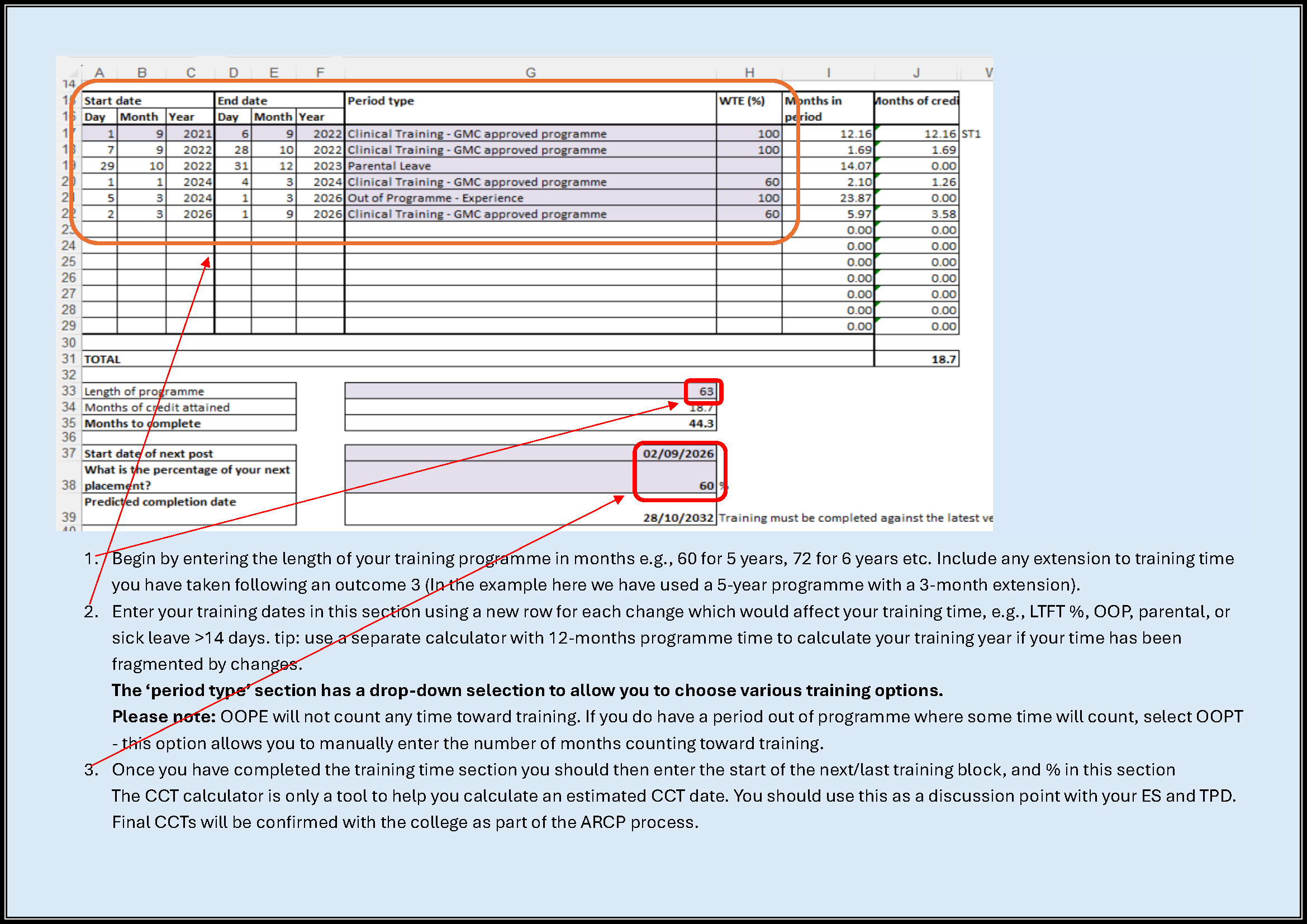Image resolution: width=1307 pixels, height=924 pixels.
Task: Click row 21 WTE cell showing 100
Action: click(749, 198)
